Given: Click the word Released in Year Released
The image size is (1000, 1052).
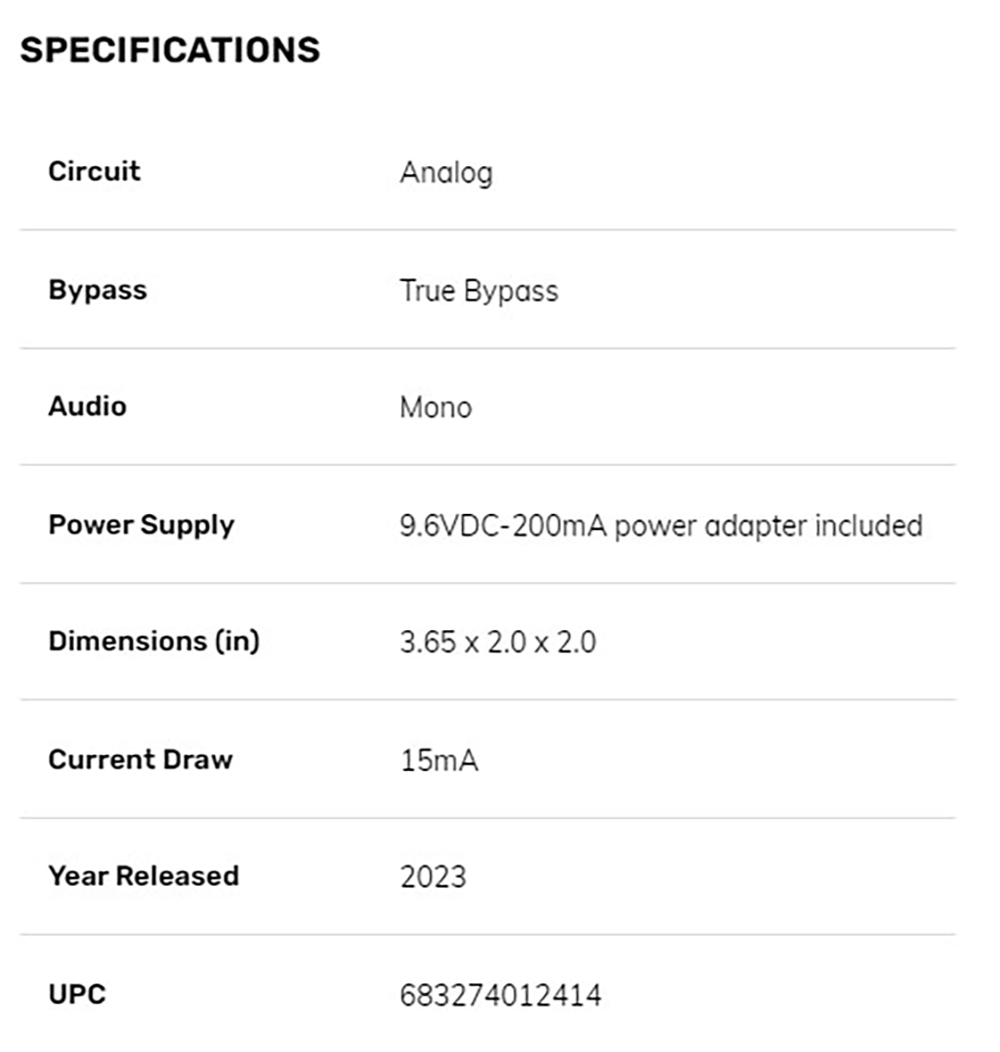Looking at the screenshot, I should click(x=177, y=876).
